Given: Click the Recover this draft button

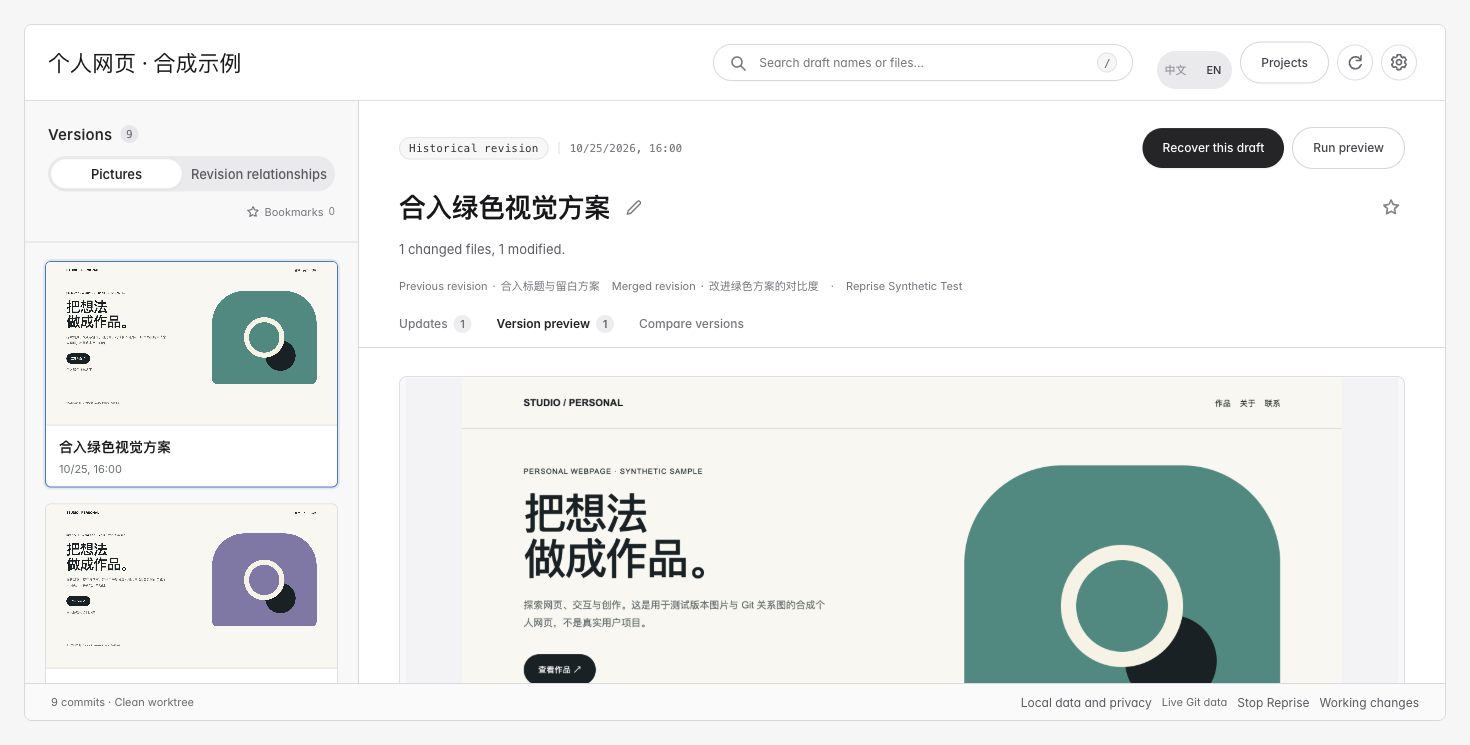Looking at the screenshot, I should [1213, 148].
